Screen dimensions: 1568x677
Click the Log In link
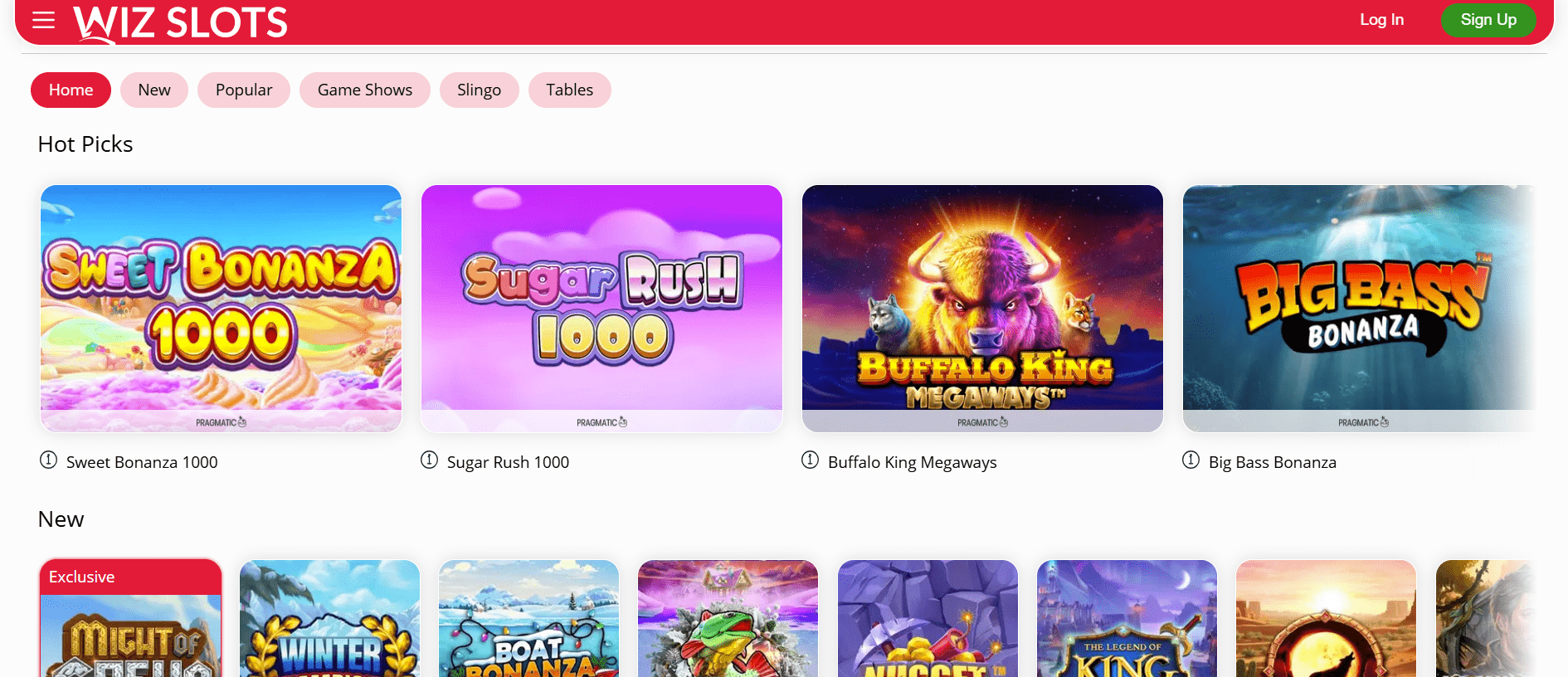pos(1381,20)
